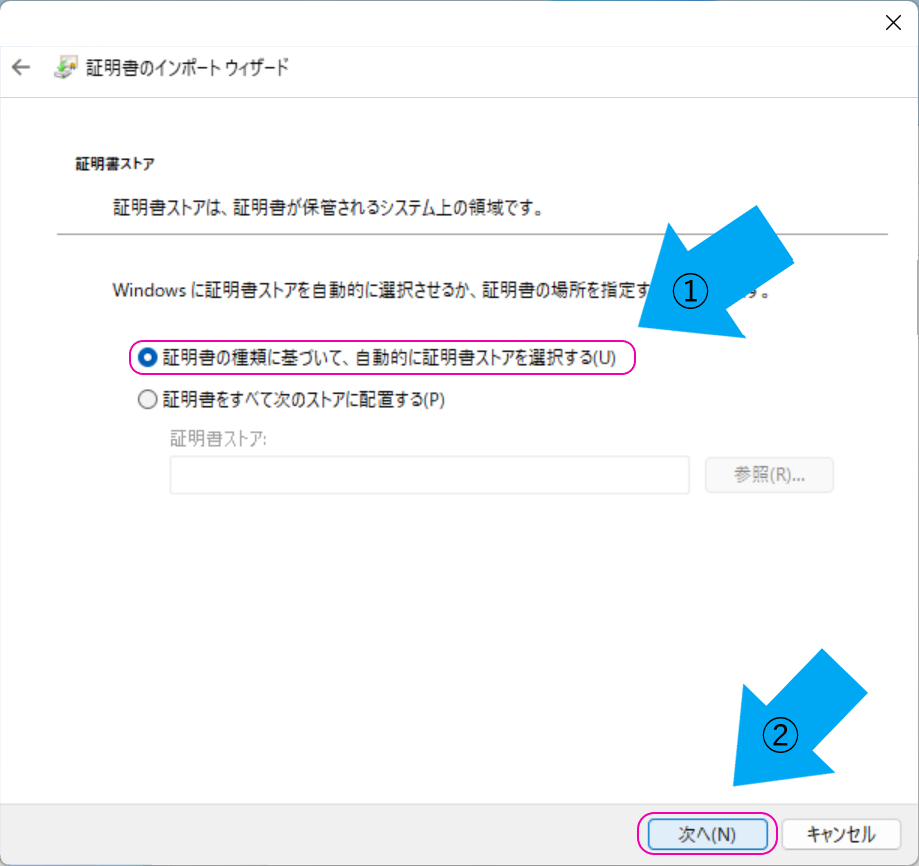Screen dimensions: 919x866
Task: Click the back arrow in the wizard header
Action: click(21, 67)
